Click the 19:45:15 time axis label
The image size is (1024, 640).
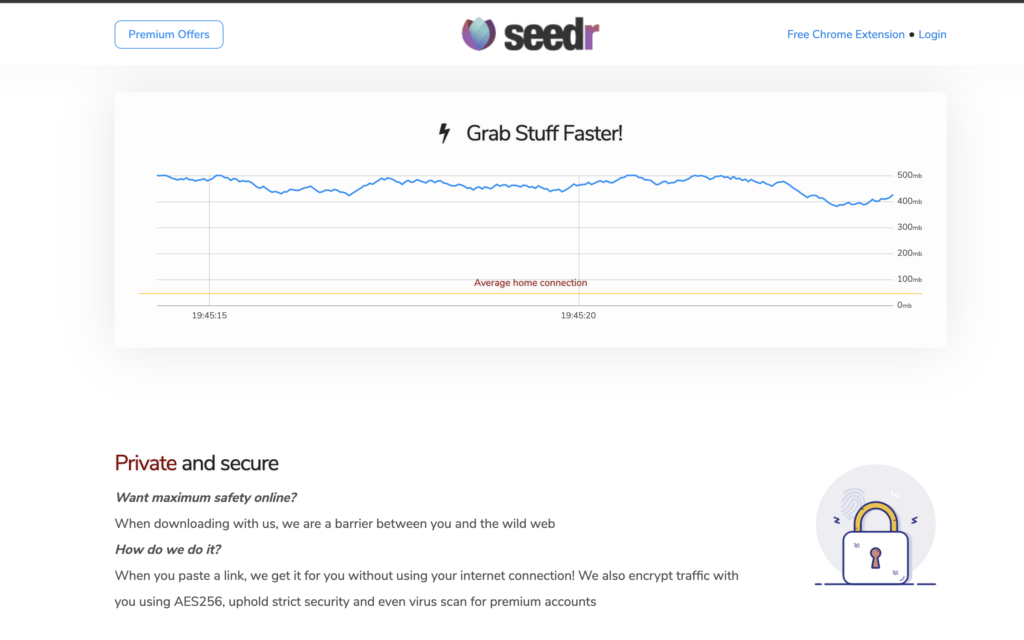[x=209, y=315]
